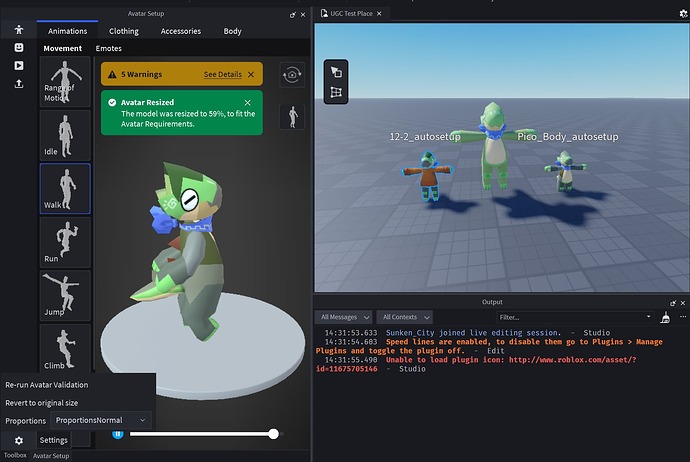Select the cage mesh tool in viewport
The image size is (690, 462).
coord(336,92)
